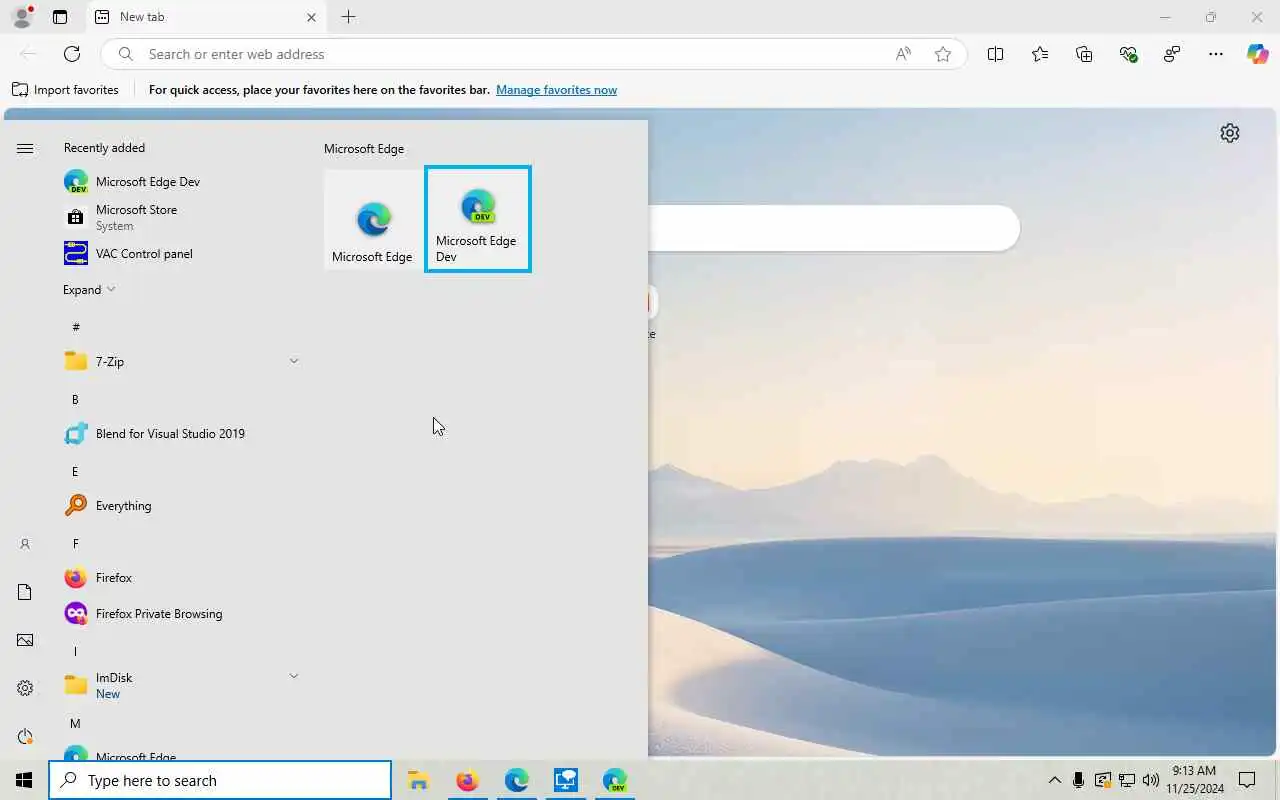The image size is (1280, 800).
Task: Close the New tab tab
Action: point(311,17)
